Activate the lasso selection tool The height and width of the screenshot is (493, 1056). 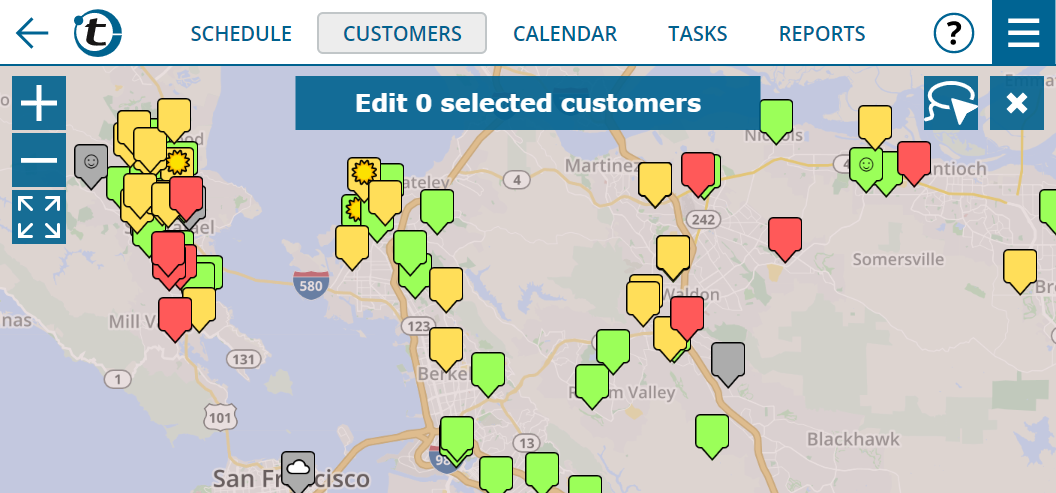951,103
